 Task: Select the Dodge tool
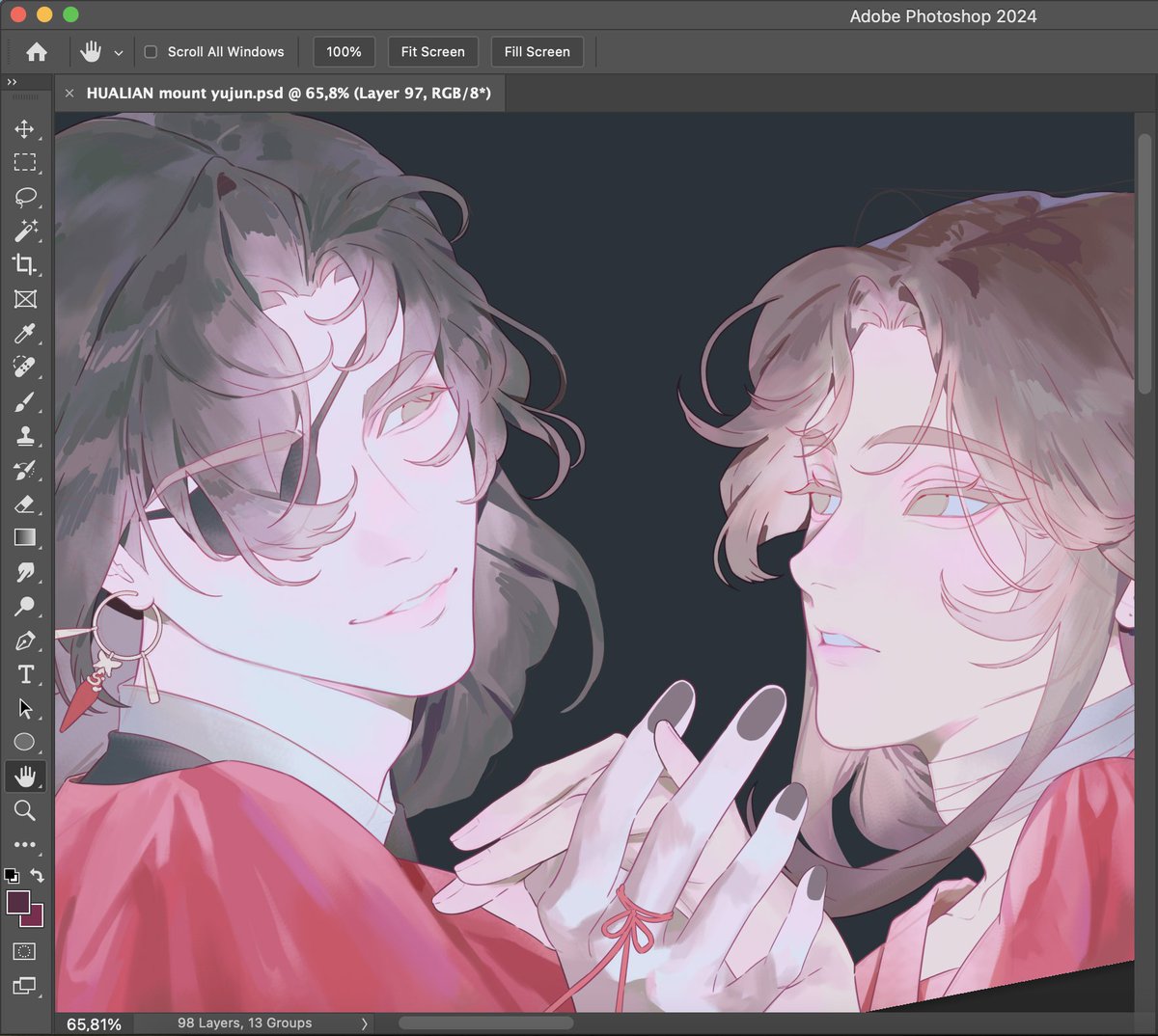click(x=25, y=606)
